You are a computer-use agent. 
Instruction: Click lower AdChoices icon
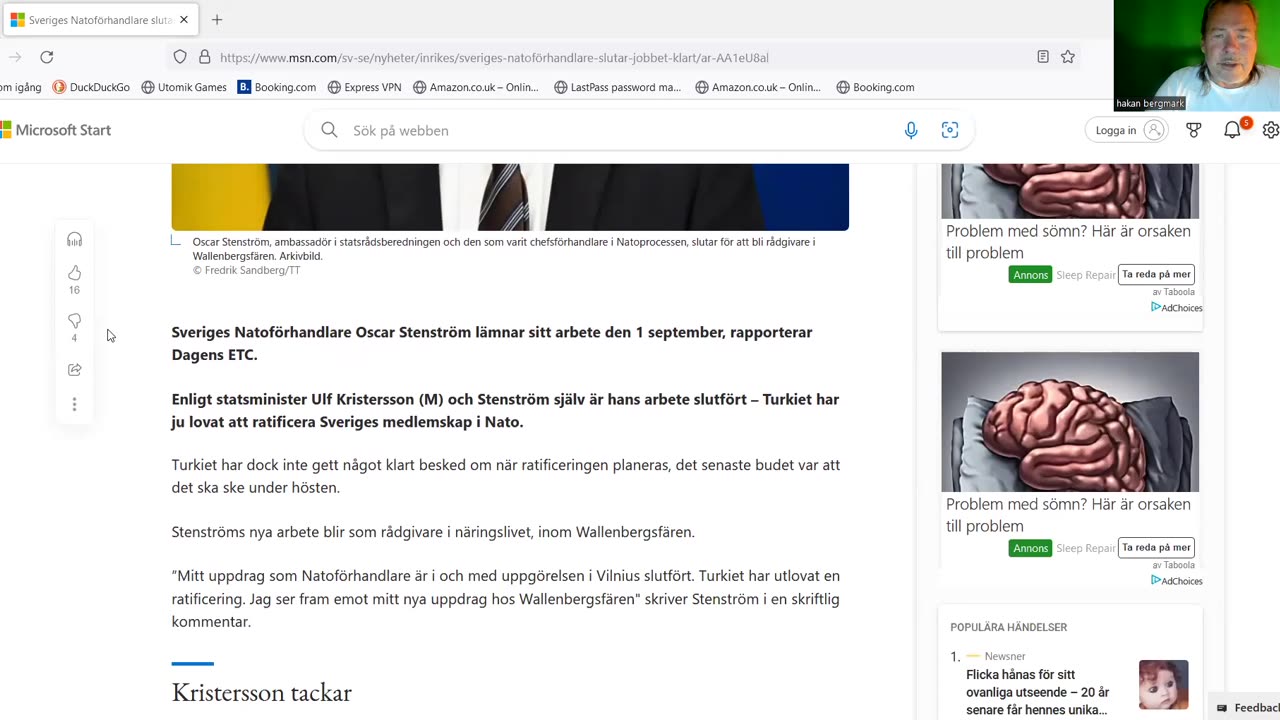1176,581
